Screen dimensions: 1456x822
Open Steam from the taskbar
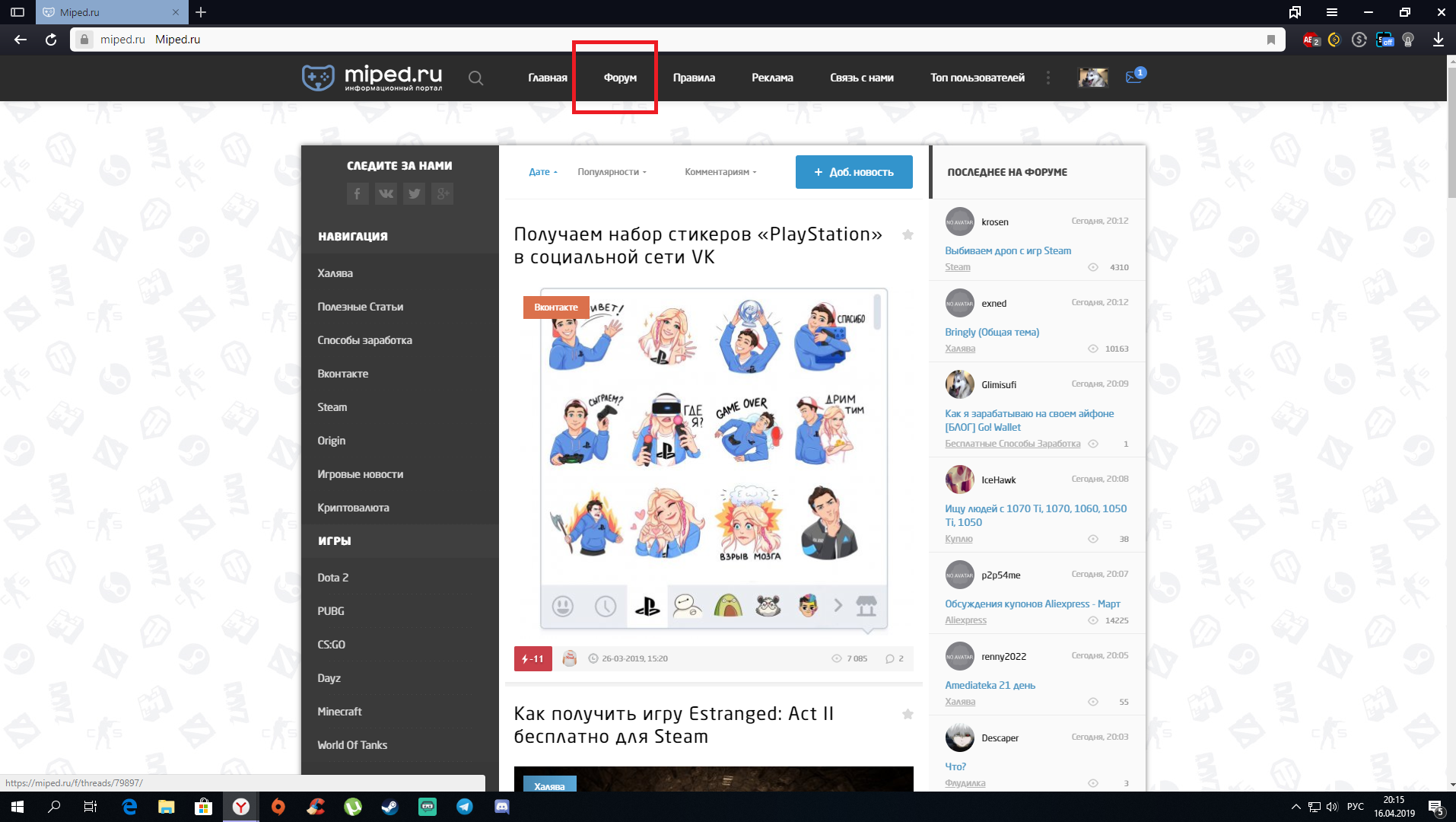pyautogui.click(x=390, y=807)
